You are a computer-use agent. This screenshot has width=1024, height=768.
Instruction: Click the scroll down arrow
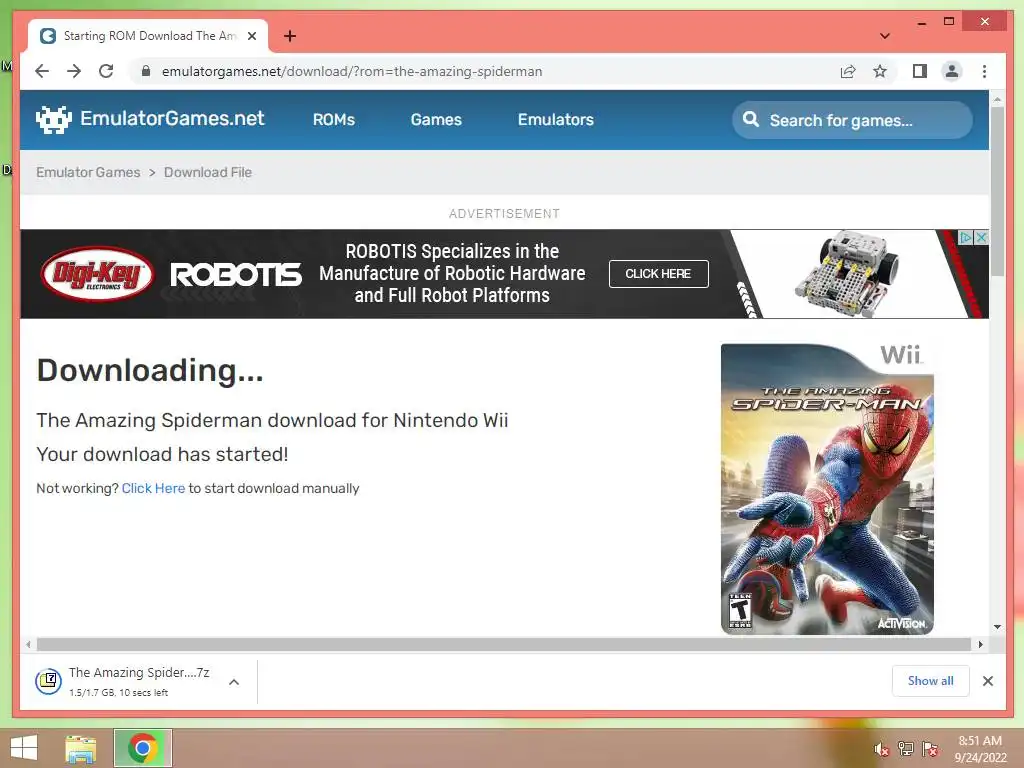pyautogui.click(x=997, y=627)
